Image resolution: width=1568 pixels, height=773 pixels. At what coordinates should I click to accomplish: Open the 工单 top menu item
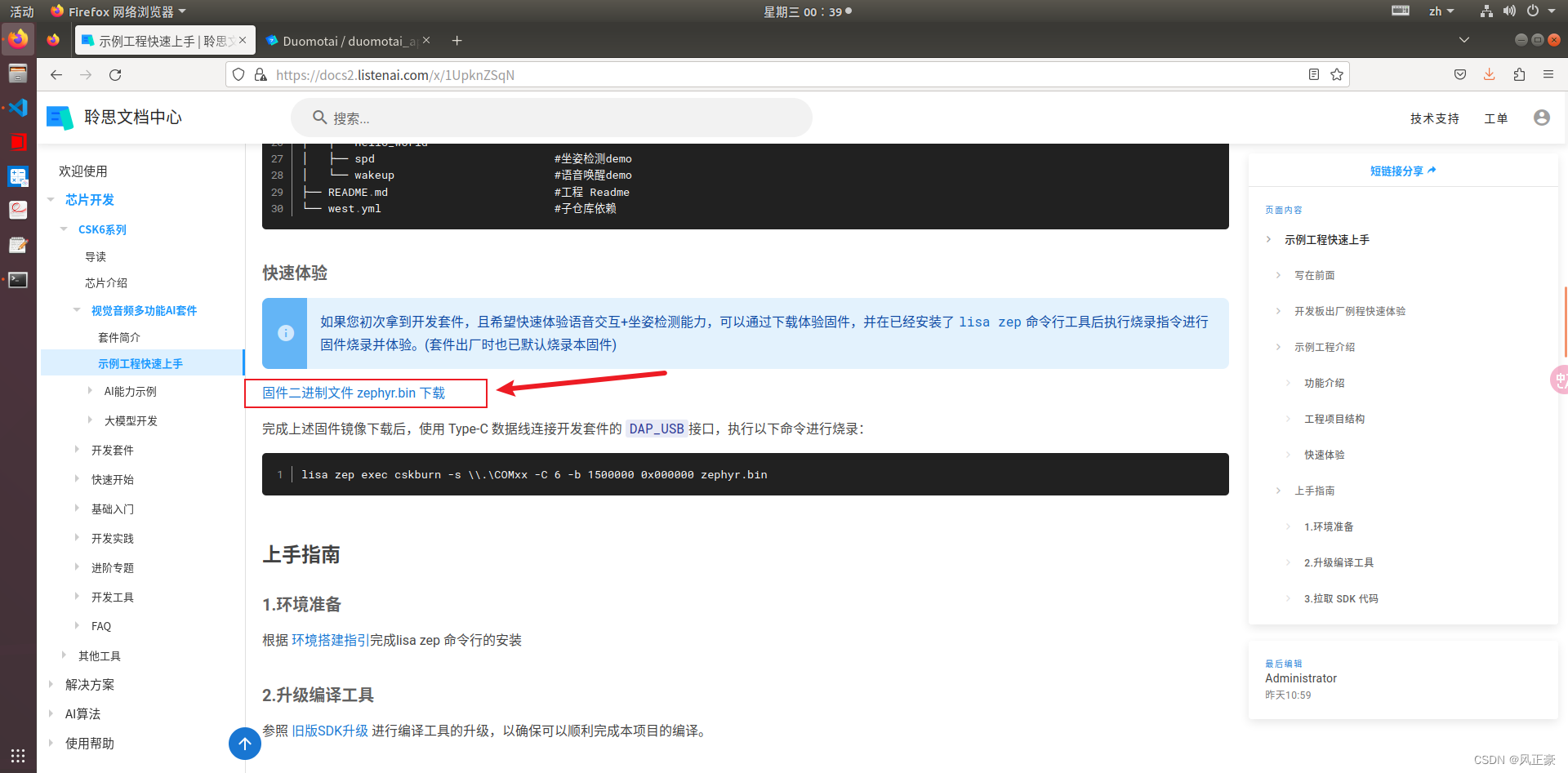(x=1495, y=118)
